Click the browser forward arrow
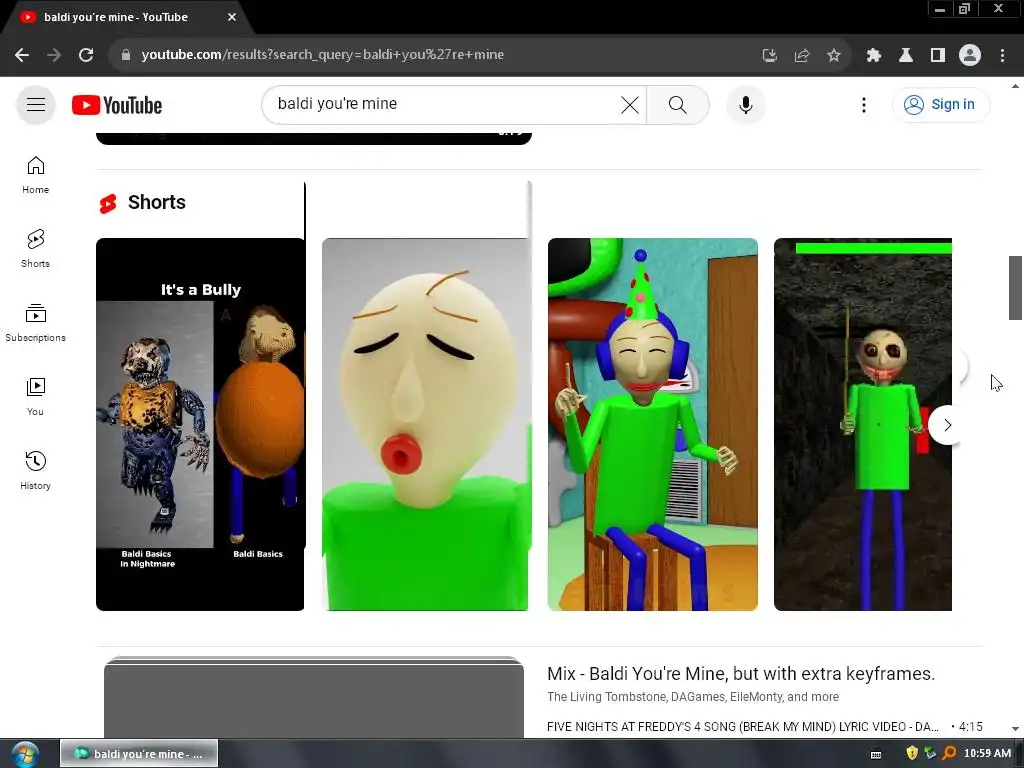Viewport: 1024px width, 768px height. 54,55
